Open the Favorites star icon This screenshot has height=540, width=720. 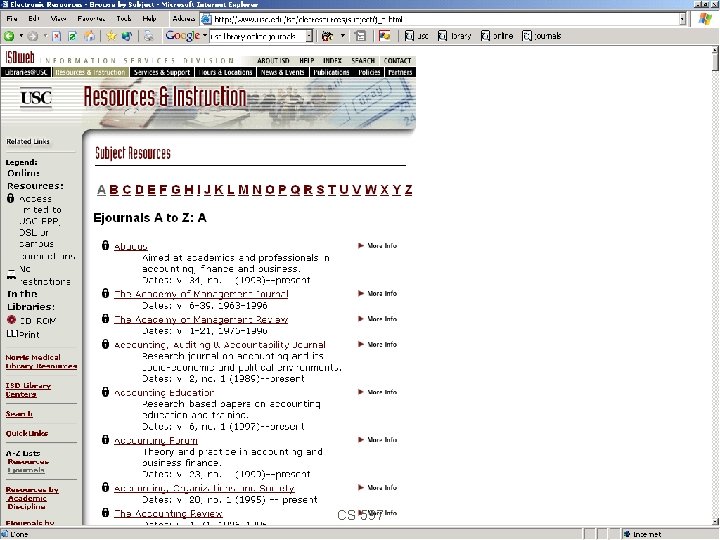111,36
